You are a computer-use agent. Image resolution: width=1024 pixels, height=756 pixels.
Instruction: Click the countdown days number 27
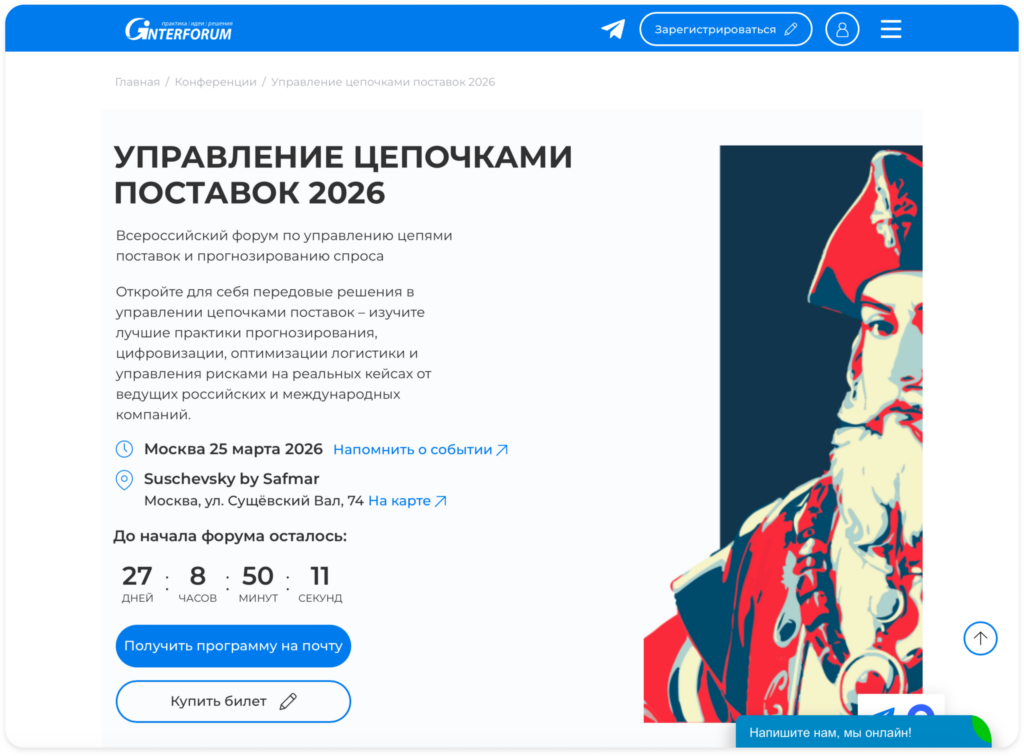coord(137,576)
